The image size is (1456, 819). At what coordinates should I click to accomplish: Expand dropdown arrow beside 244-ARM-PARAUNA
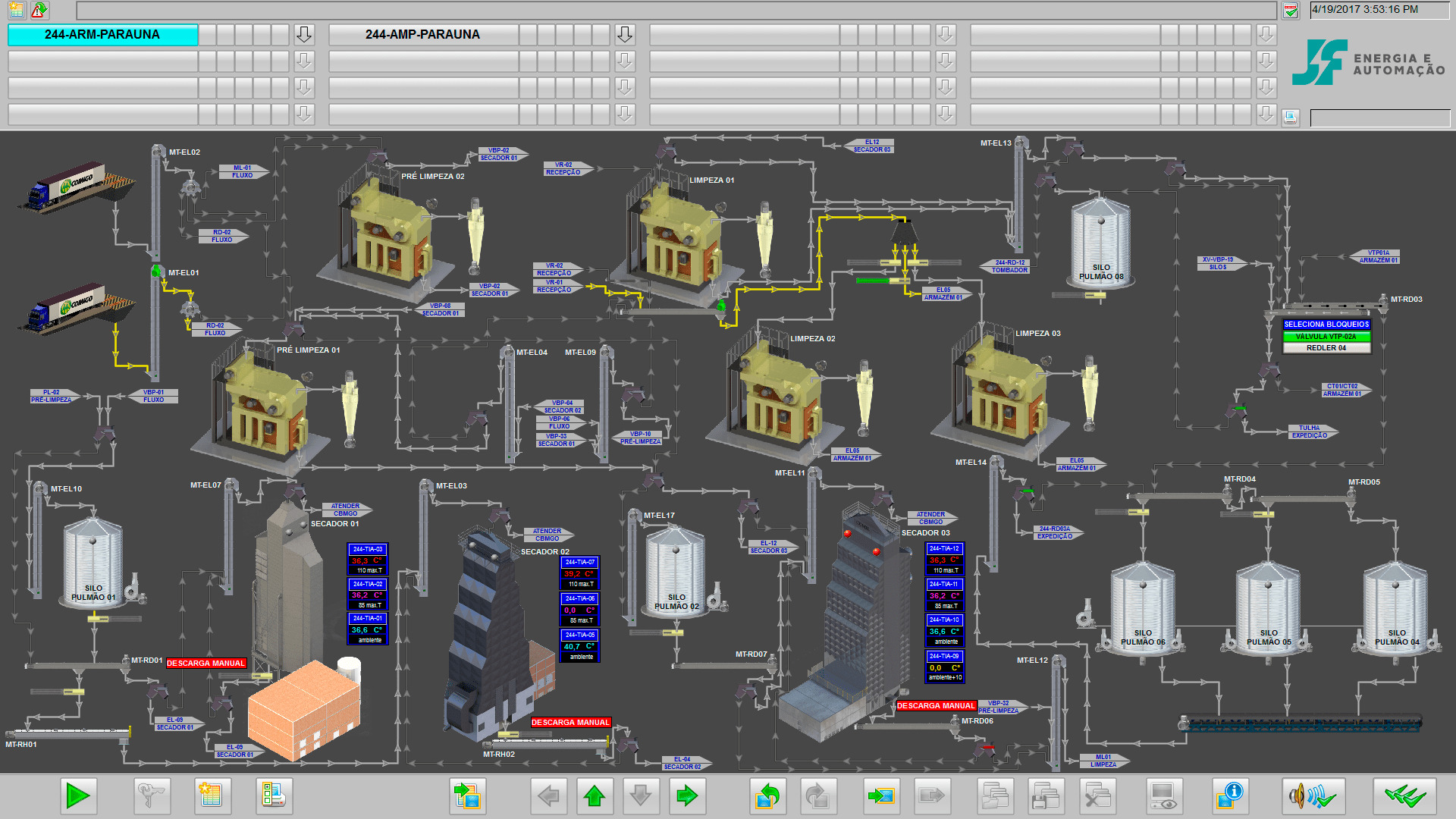304,34
